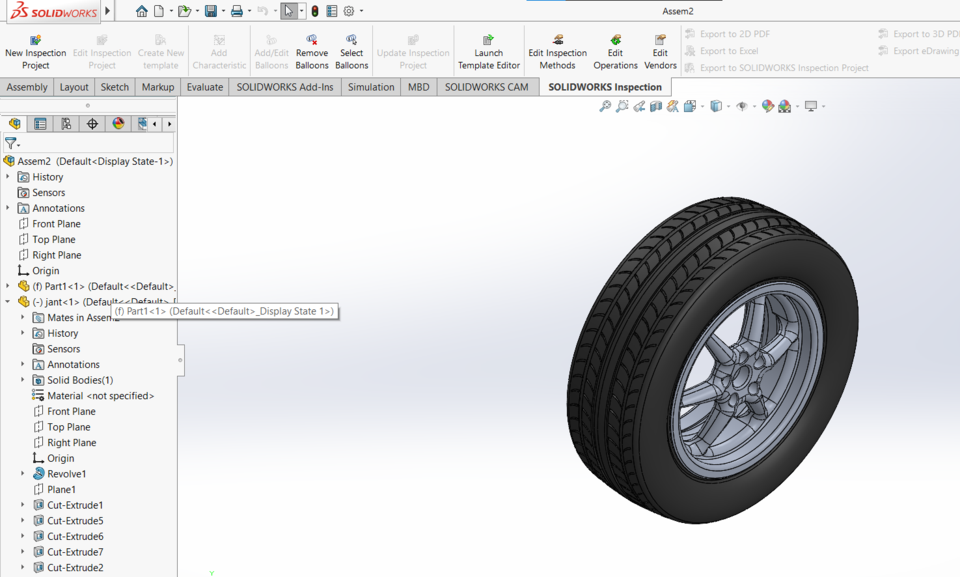The image size is (960, 577).
Task: Switch to the Simulation ribbon tab
Action: [x=371, y=87]
